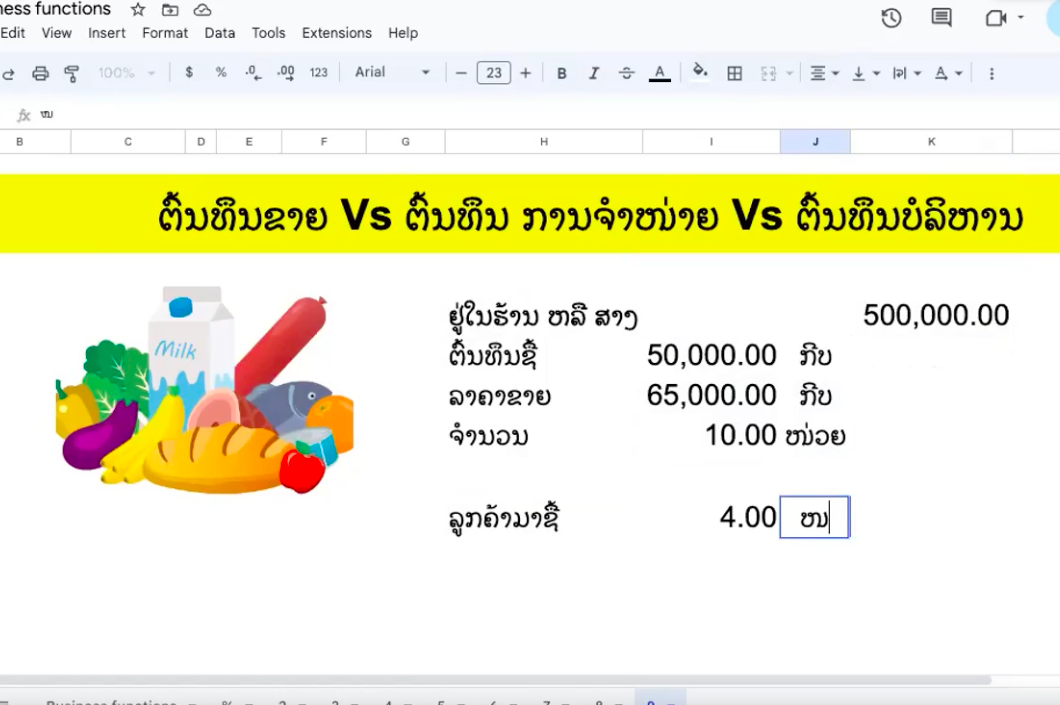The width and height of the screenshot is (1060, 705).
Task: Format as percent
Action: point(221,72)
